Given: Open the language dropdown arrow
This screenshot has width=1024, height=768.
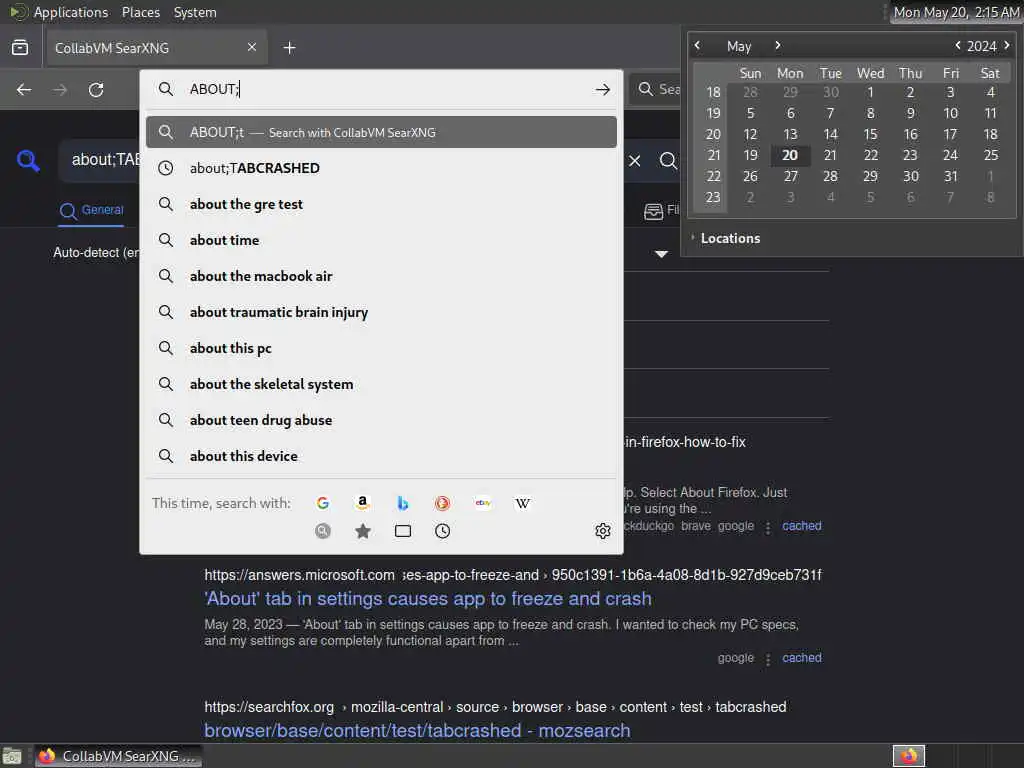Looking at the screenshot, I should click(662, 254).
